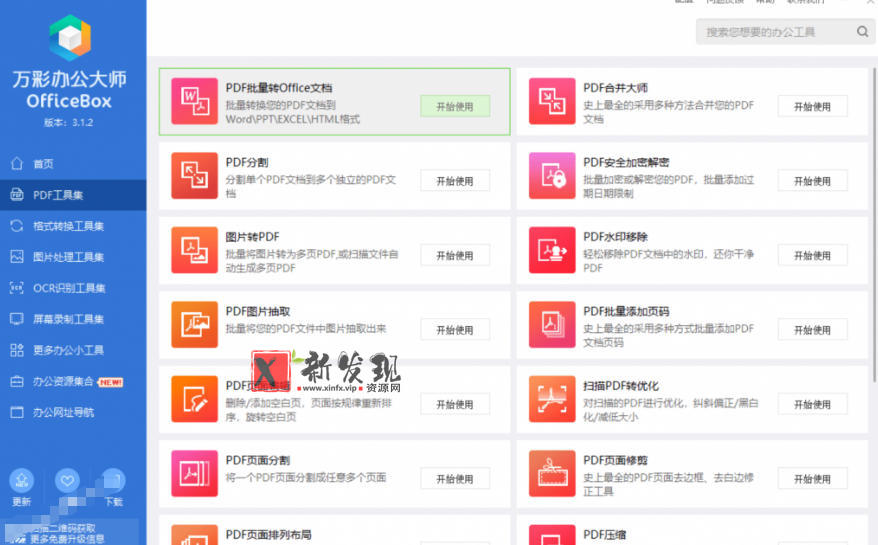
Task: Click PDF水印移除 tool icon
Action: tap(552, 250)
